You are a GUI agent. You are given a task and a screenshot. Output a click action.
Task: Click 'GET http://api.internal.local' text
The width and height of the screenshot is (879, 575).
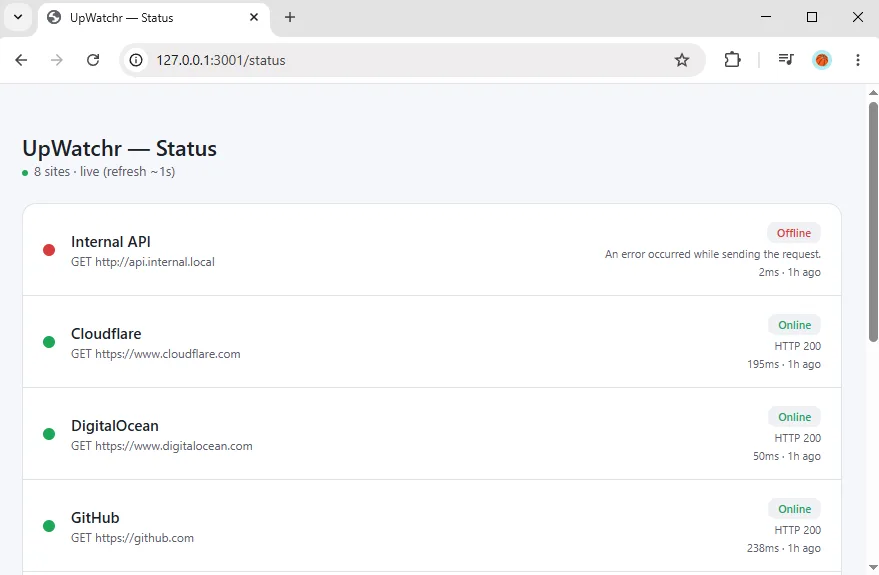[142, 262]
